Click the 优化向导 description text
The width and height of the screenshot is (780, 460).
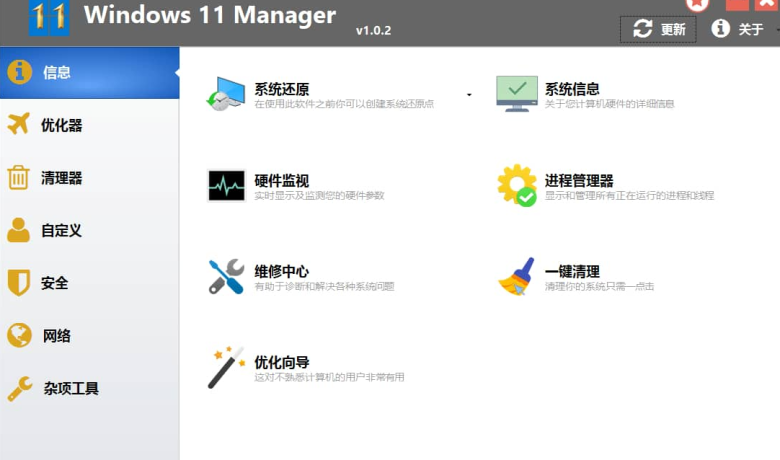(x=329, y=377)
